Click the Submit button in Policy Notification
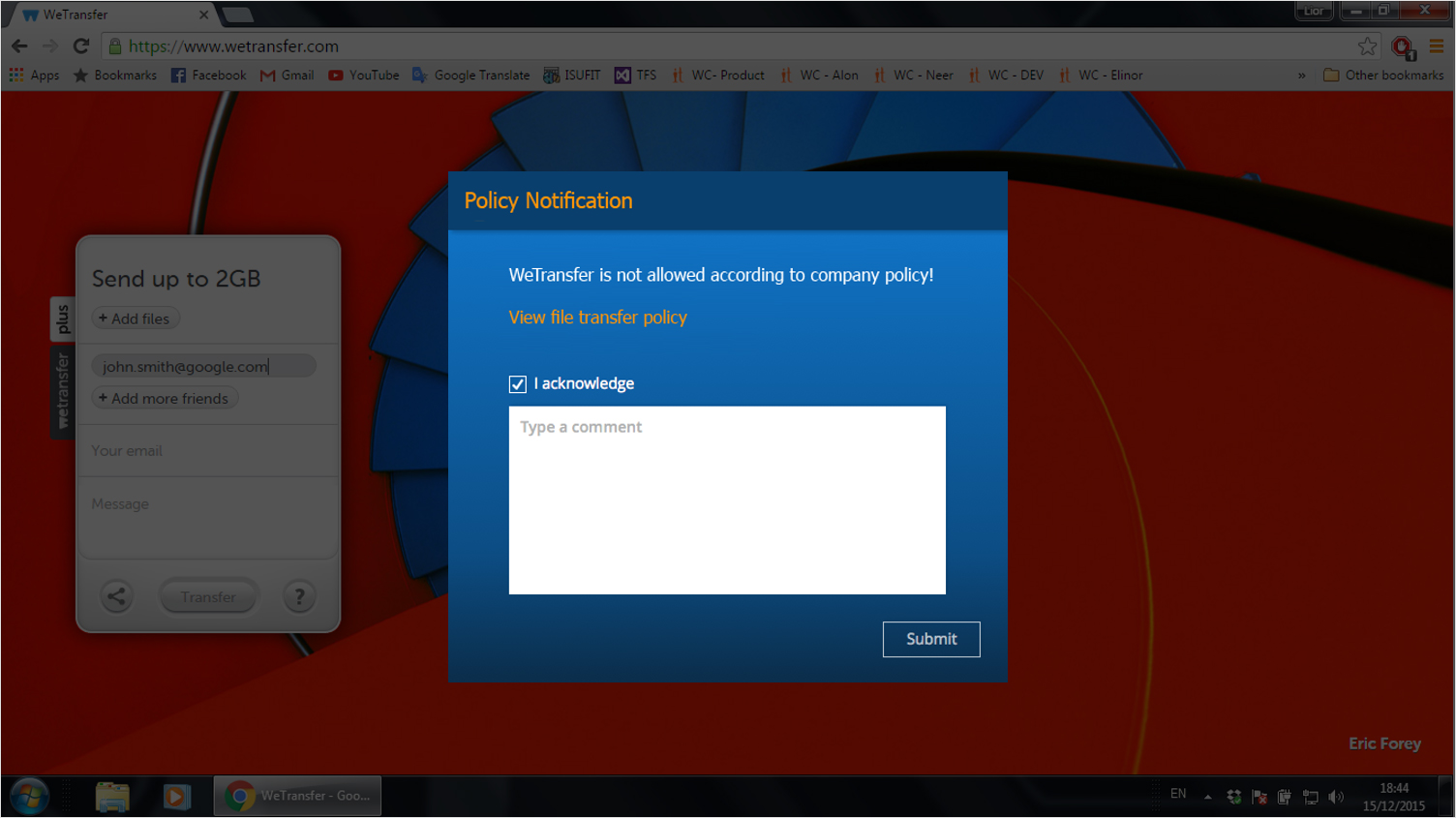Viewport: 1456px width, 818px height. [x=931, y=639]
